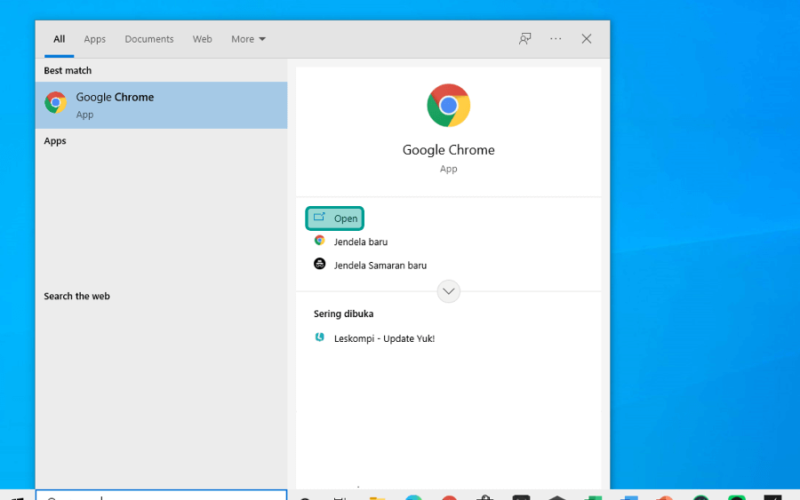Click the Google Chrome title in preview pane
Viewport: 800px width, 500px height.
448,150
